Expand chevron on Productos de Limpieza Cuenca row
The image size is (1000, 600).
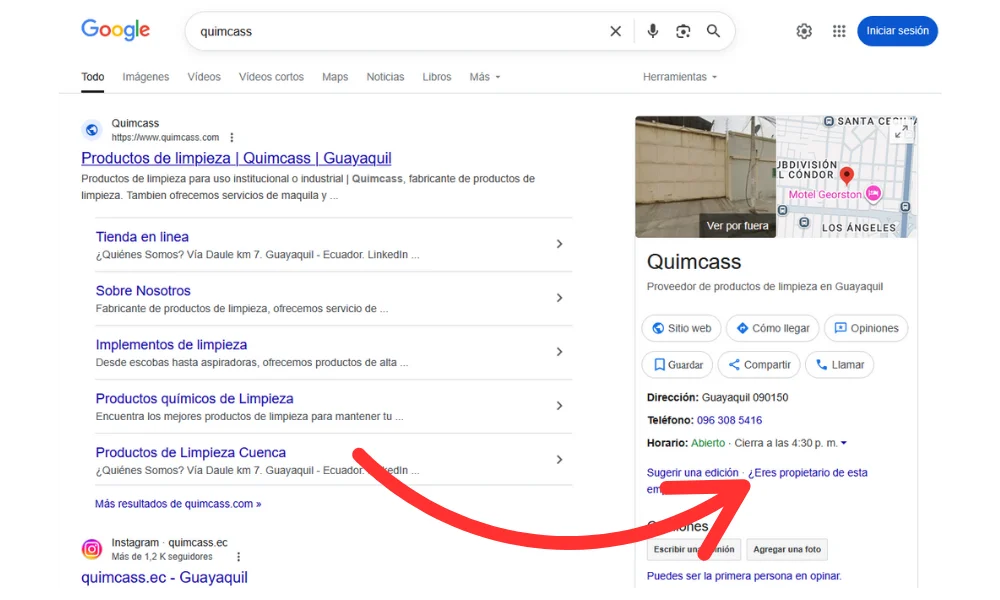(559, 459)
